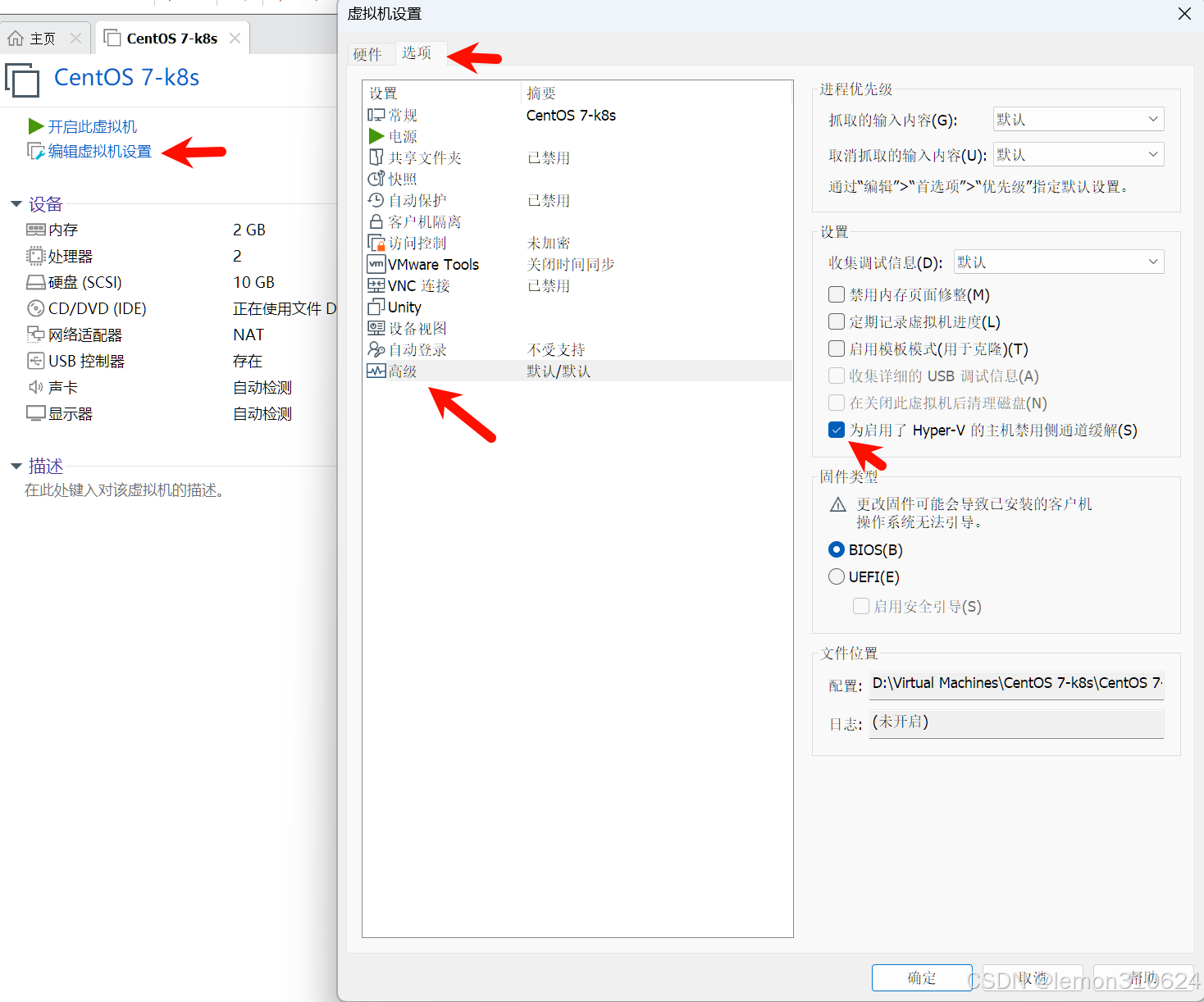Viewport: 1204px width, 1002px height.
Task: Click the Access Control (访问控制) icon
Action: click(x=376, y=243)
